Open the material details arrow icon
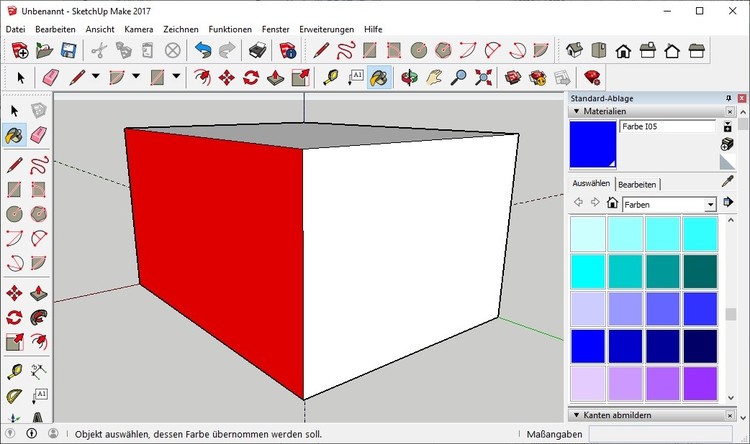Viewport: 750px width, 444px height. click(x=728, y=202)
